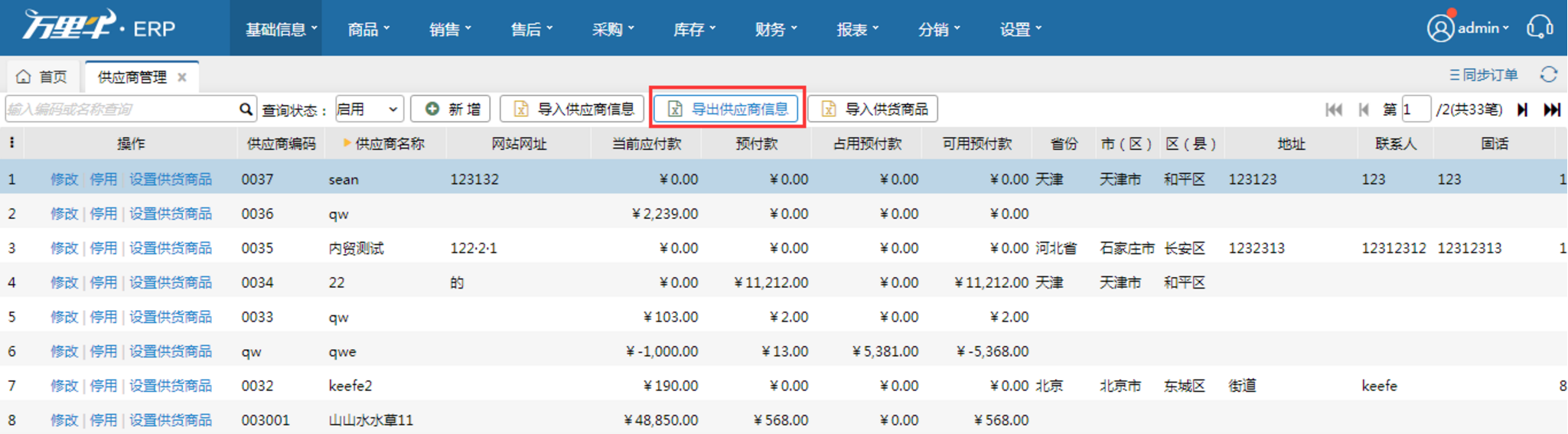Click the 供应商编码 column header
This screenshot has width=1568, height=434.
(282, 143)
